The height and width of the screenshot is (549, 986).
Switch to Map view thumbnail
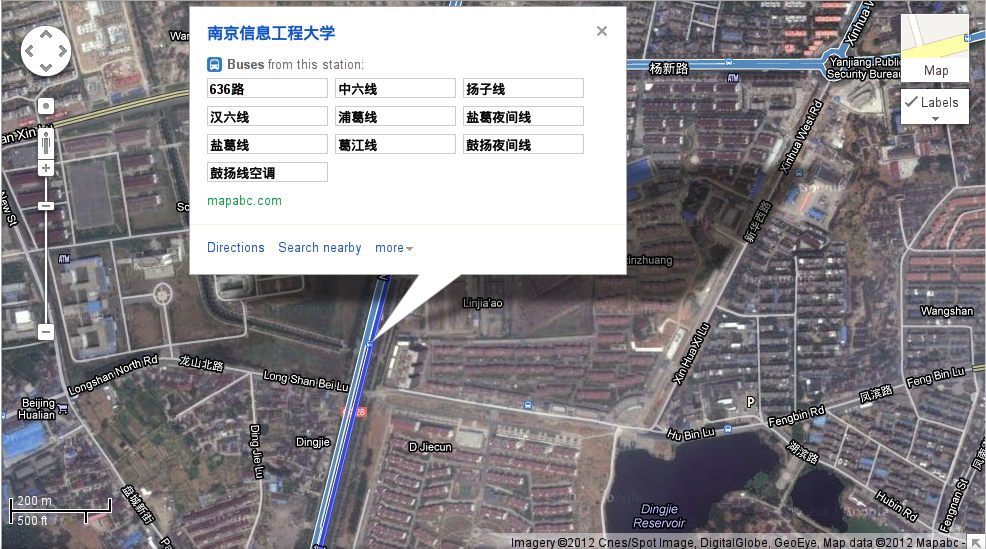(x=934, y=48)
